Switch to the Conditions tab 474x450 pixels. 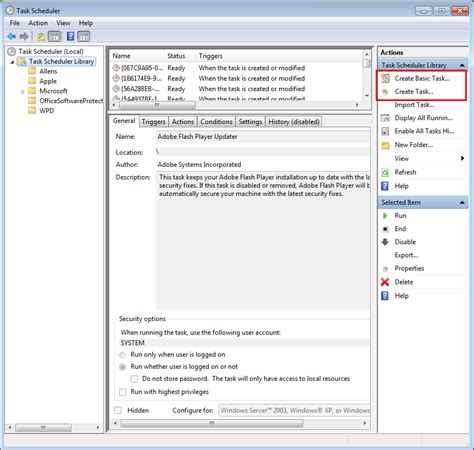click(216, 122)
